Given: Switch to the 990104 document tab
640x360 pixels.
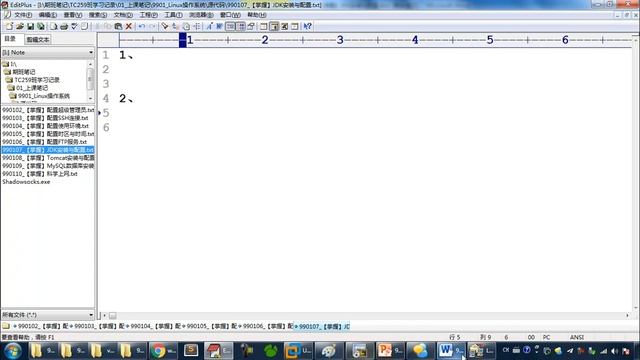Looking at the screenshot, I should (x=153, y=327).
